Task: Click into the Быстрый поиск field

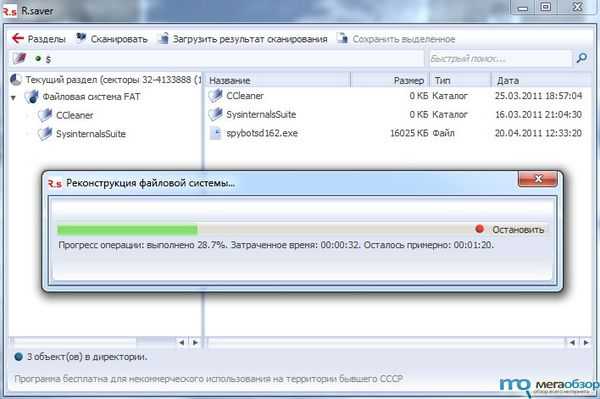Action: (500, 59)
